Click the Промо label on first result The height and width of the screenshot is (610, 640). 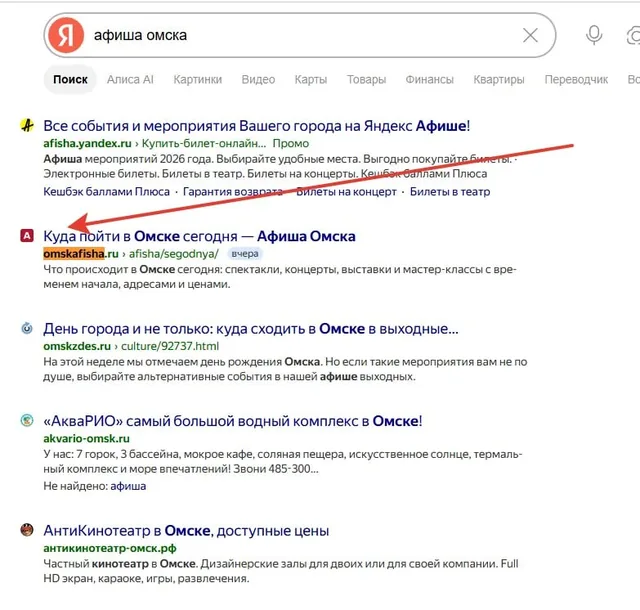[291, 143]
